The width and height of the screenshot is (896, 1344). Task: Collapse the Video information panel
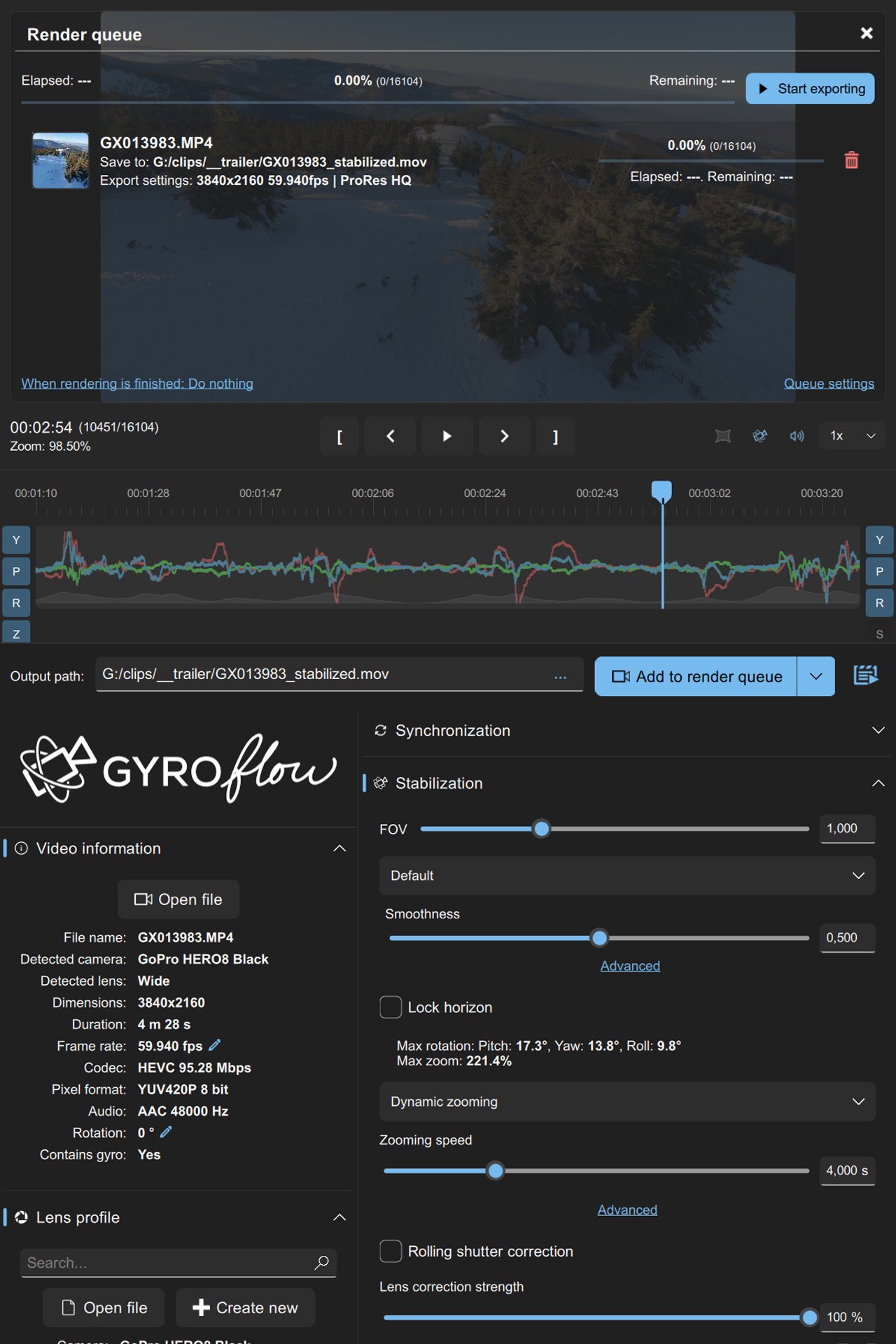click(x=339, y=848)
